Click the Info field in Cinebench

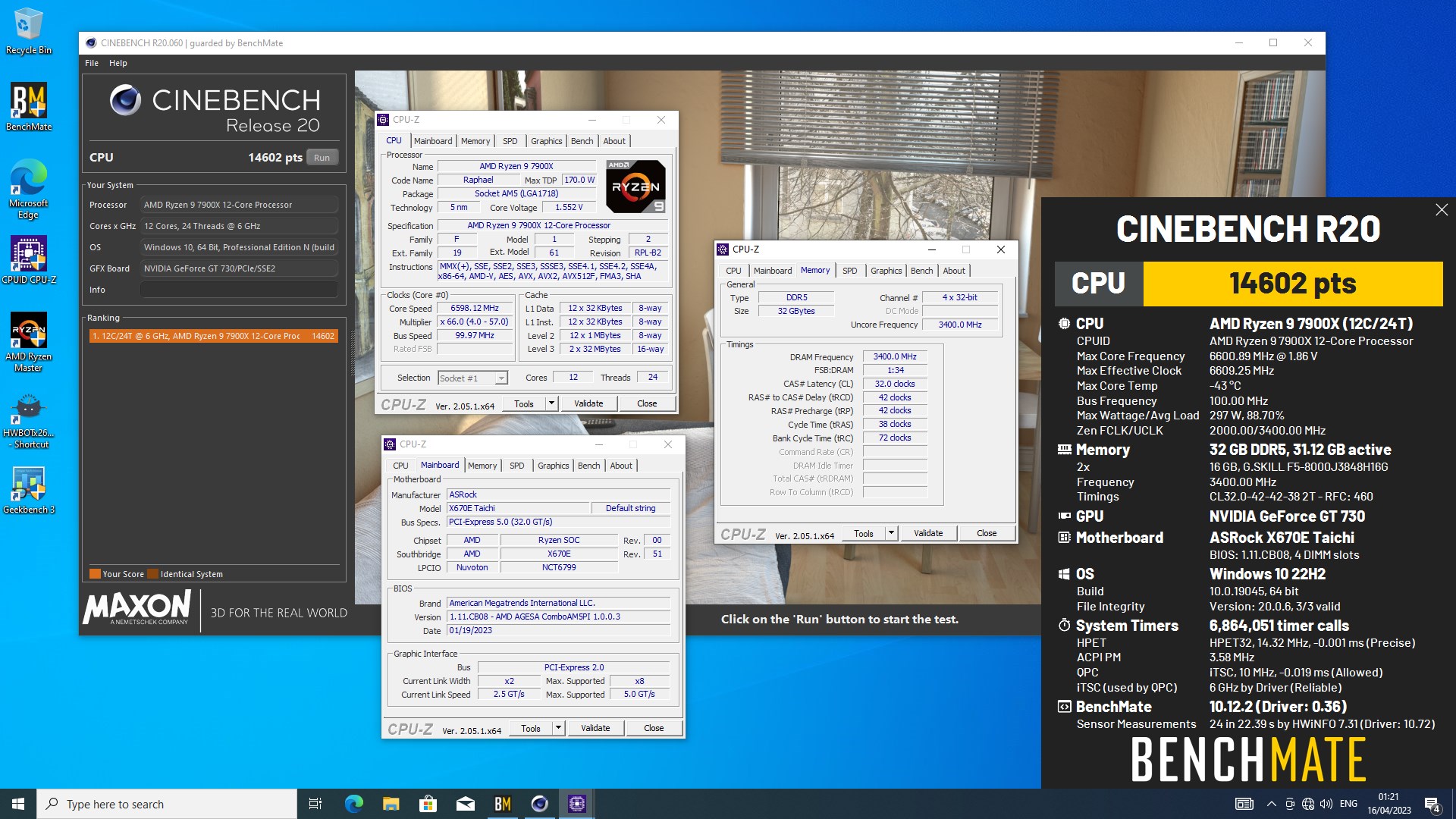[238, 290]
